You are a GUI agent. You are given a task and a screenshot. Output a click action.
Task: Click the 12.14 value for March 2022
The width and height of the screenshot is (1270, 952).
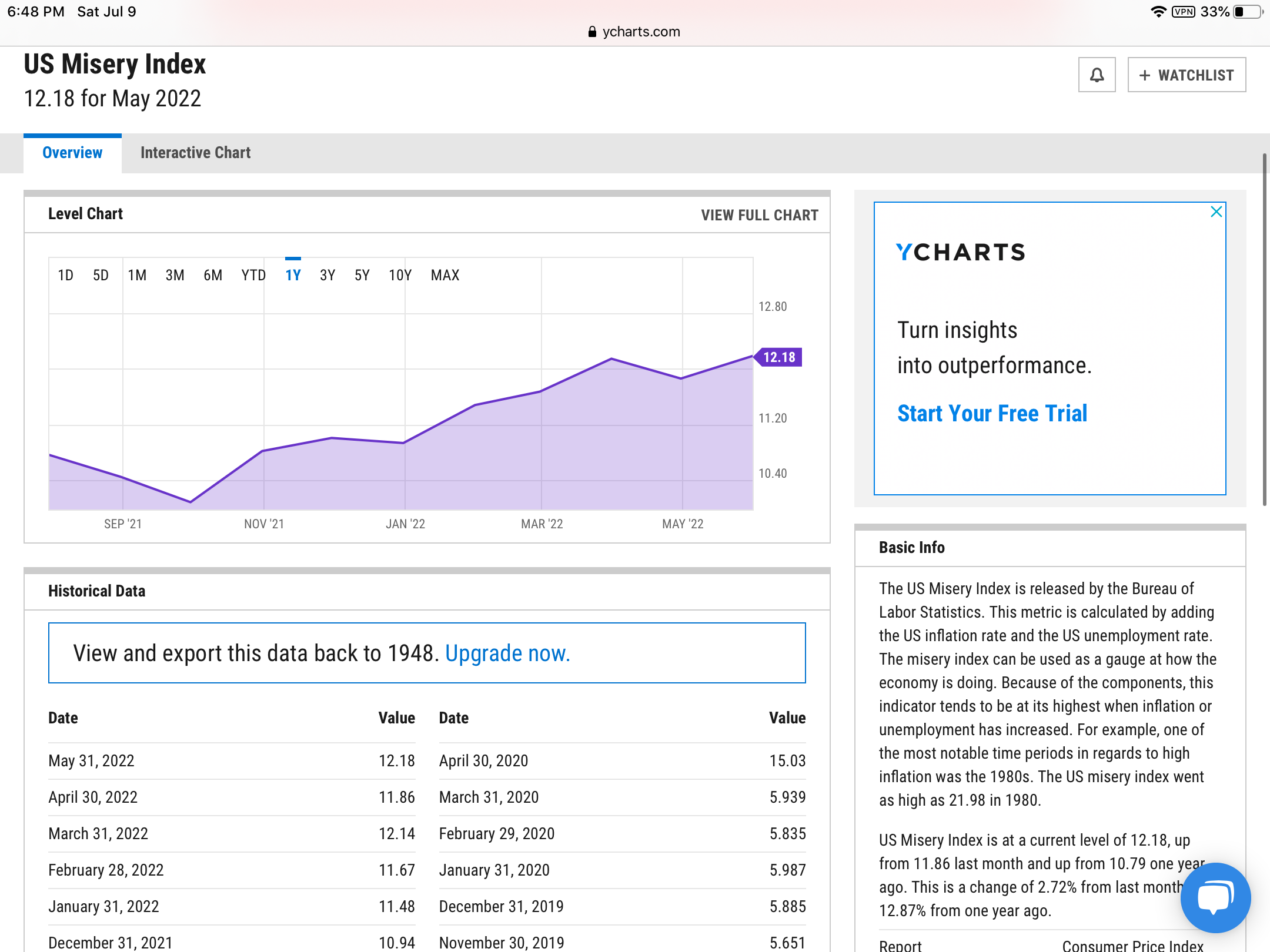397,834
